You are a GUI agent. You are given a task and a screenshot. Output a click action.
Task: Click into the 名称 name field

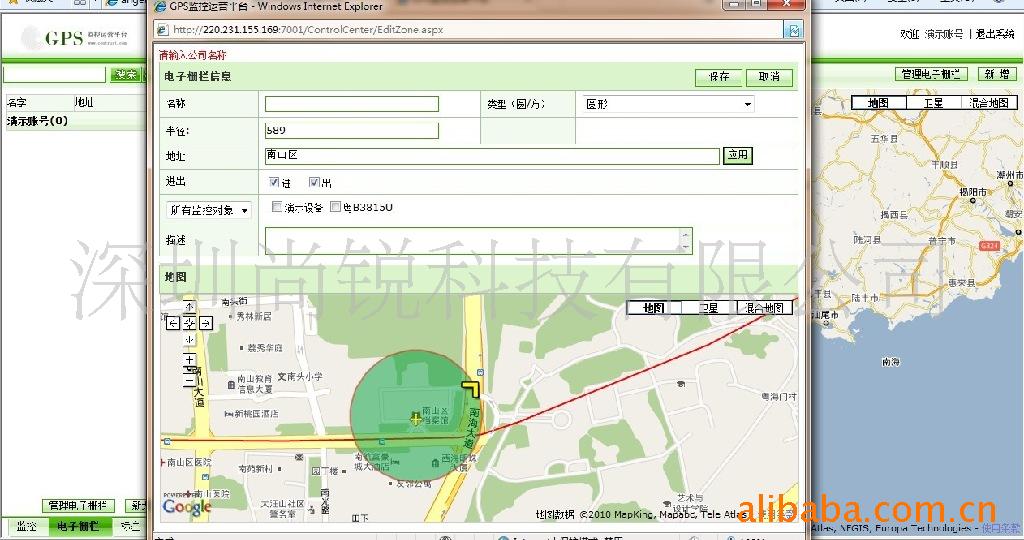[351, 104]
